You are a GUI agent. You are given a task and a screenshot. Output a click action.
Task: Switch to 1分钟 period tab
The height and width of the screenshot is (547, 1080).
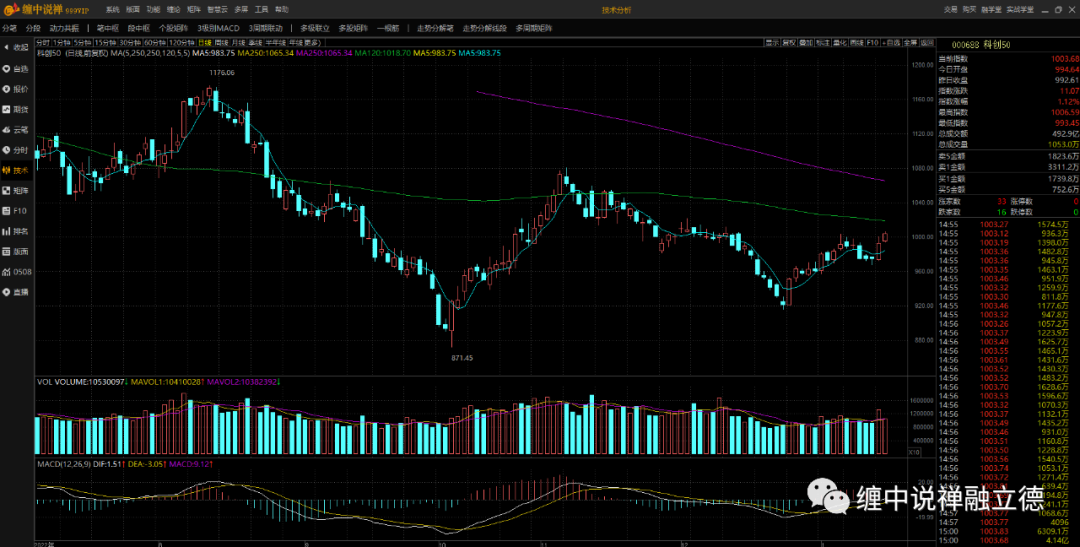coord(62,43)
